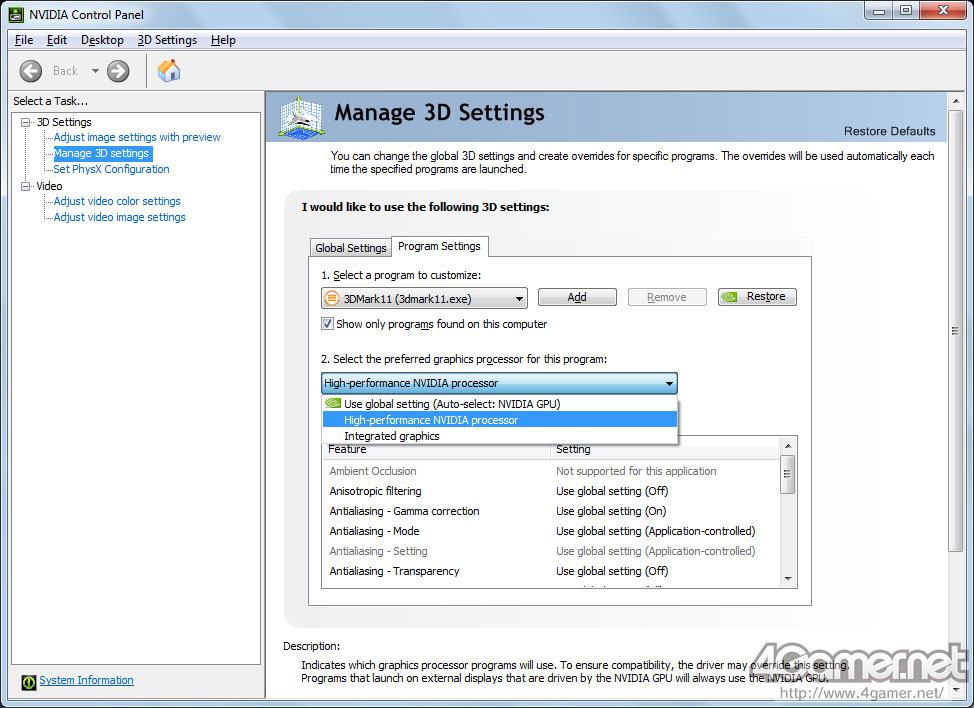Viewport: 974px width, 708px height.
Task: Switch to the Global Settings tab
Action: [350, 248]
